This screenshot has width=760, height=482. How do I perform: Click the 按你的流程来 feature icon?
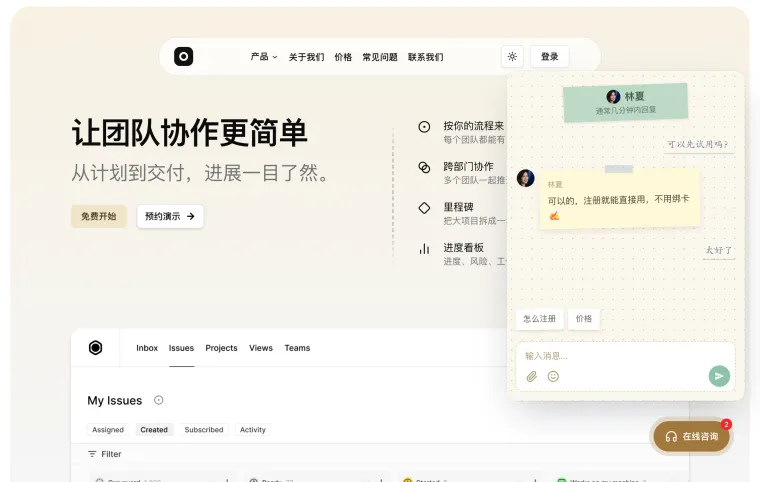(424, 127)
